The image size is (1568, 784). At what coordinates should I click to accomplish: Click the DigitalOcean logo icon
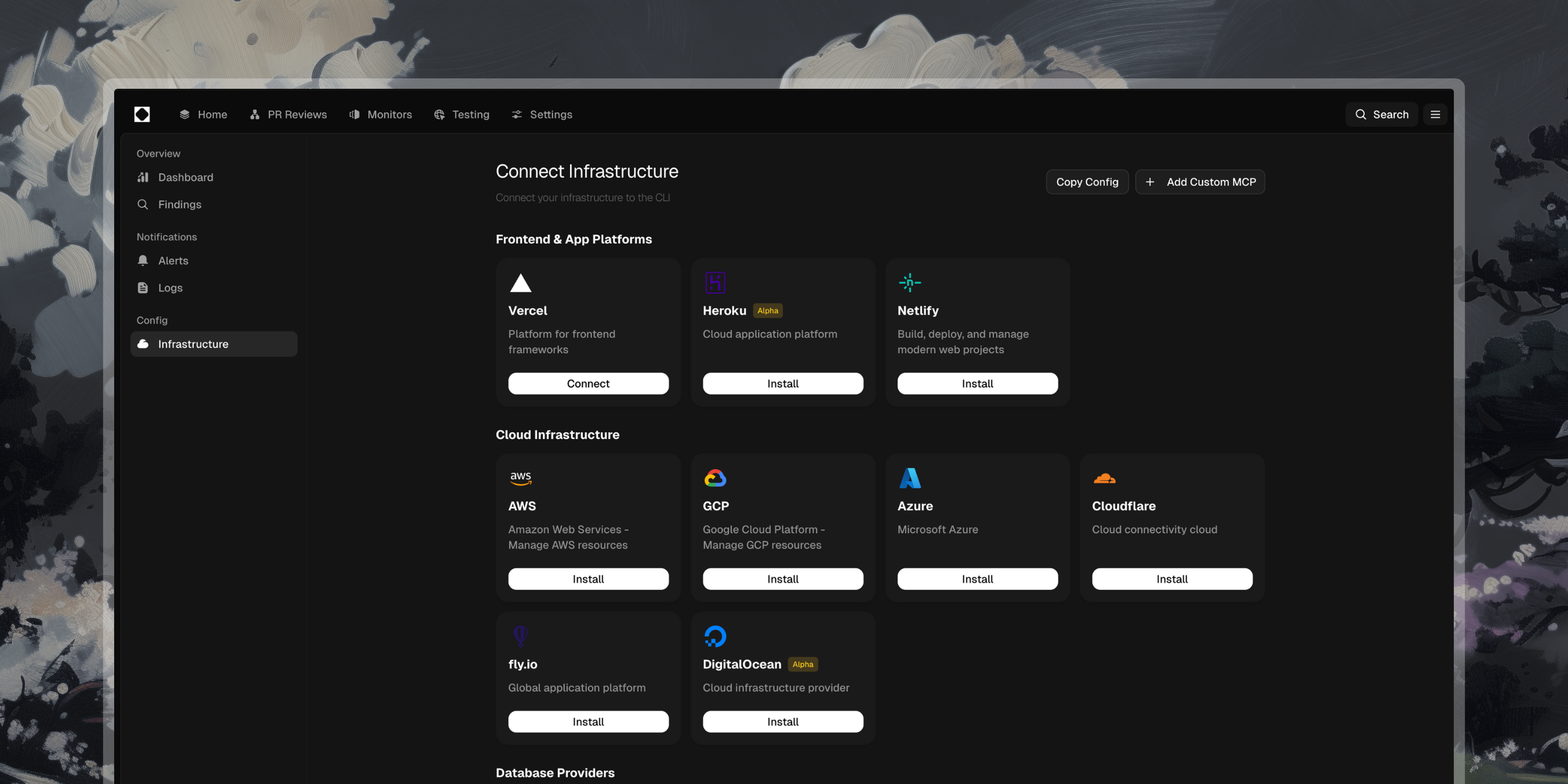point(715,636)
